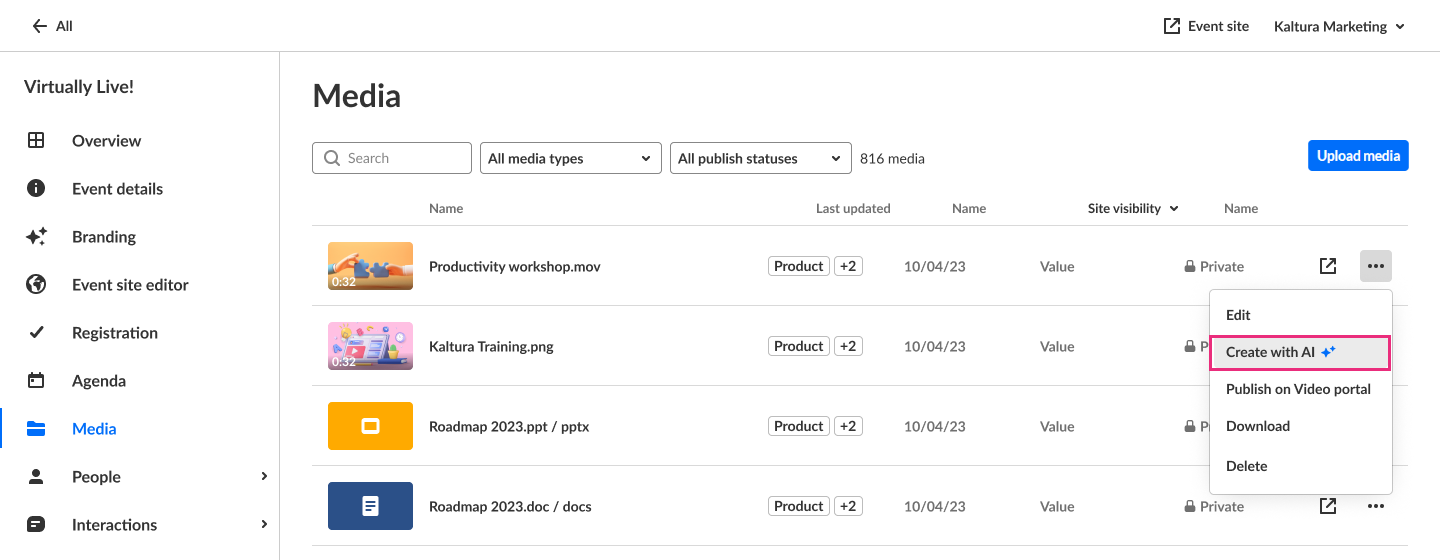Image resolution: width=1440 pixels, height=560 pixels.
Task: Click the back arrow to All
Action: [40, 26]
